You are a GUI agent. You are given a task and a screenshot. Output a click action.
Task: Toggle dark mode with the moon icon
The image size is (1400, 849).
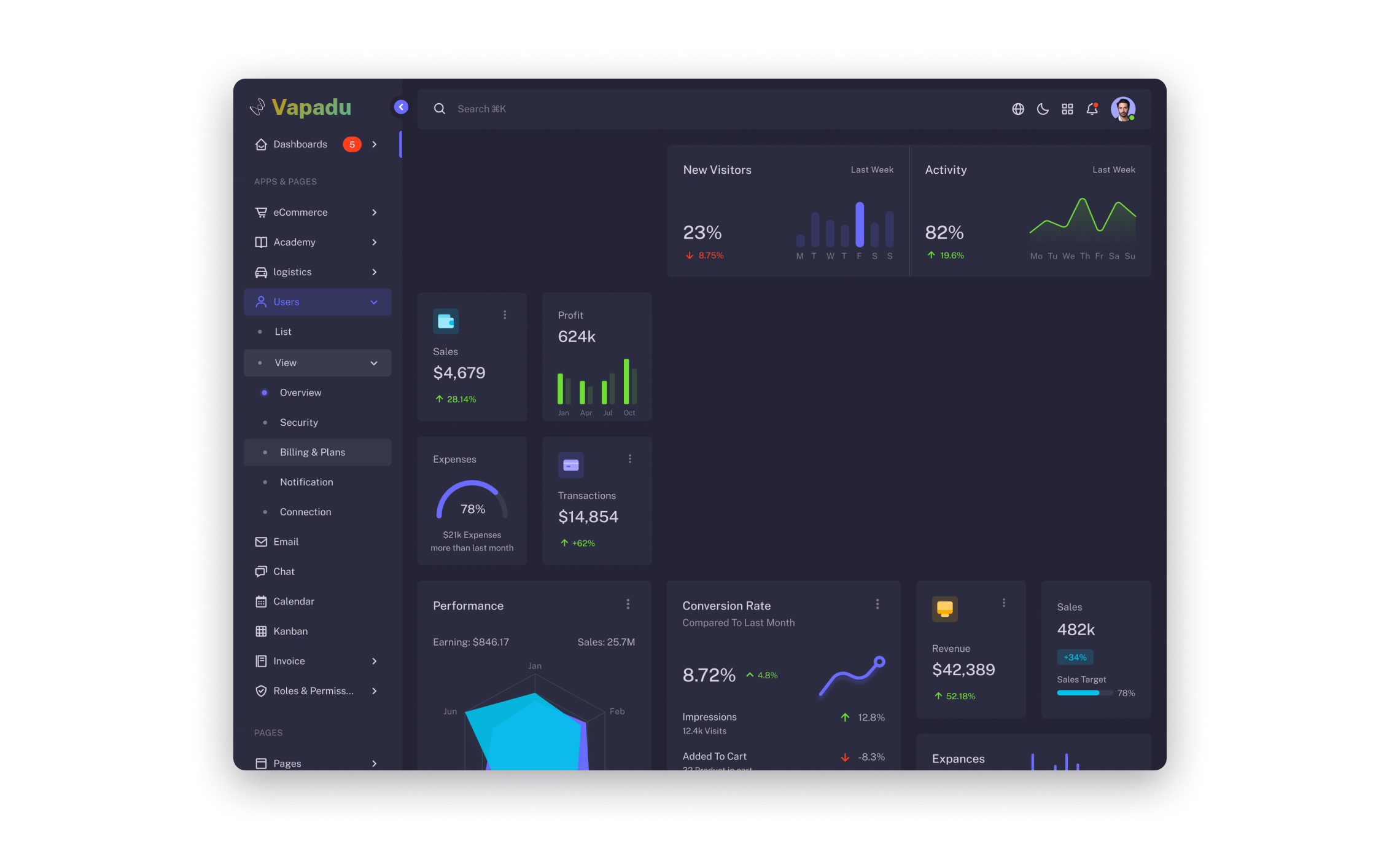pos(1043,109)
